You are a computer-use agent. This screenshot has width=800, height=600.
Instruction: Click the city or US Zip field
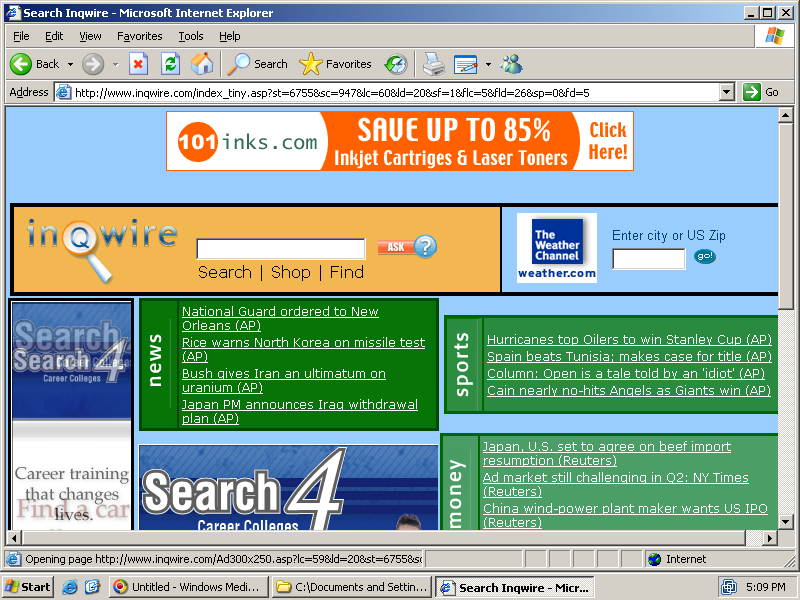[x=648, y=259]
